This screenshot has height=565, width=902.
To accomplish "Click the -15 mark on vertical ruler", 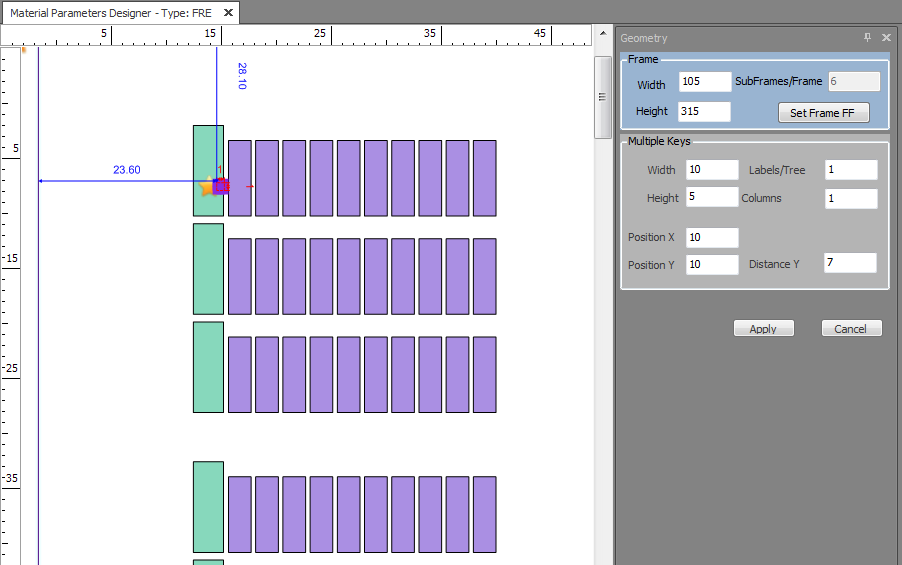I will click(x=11, y=258).
